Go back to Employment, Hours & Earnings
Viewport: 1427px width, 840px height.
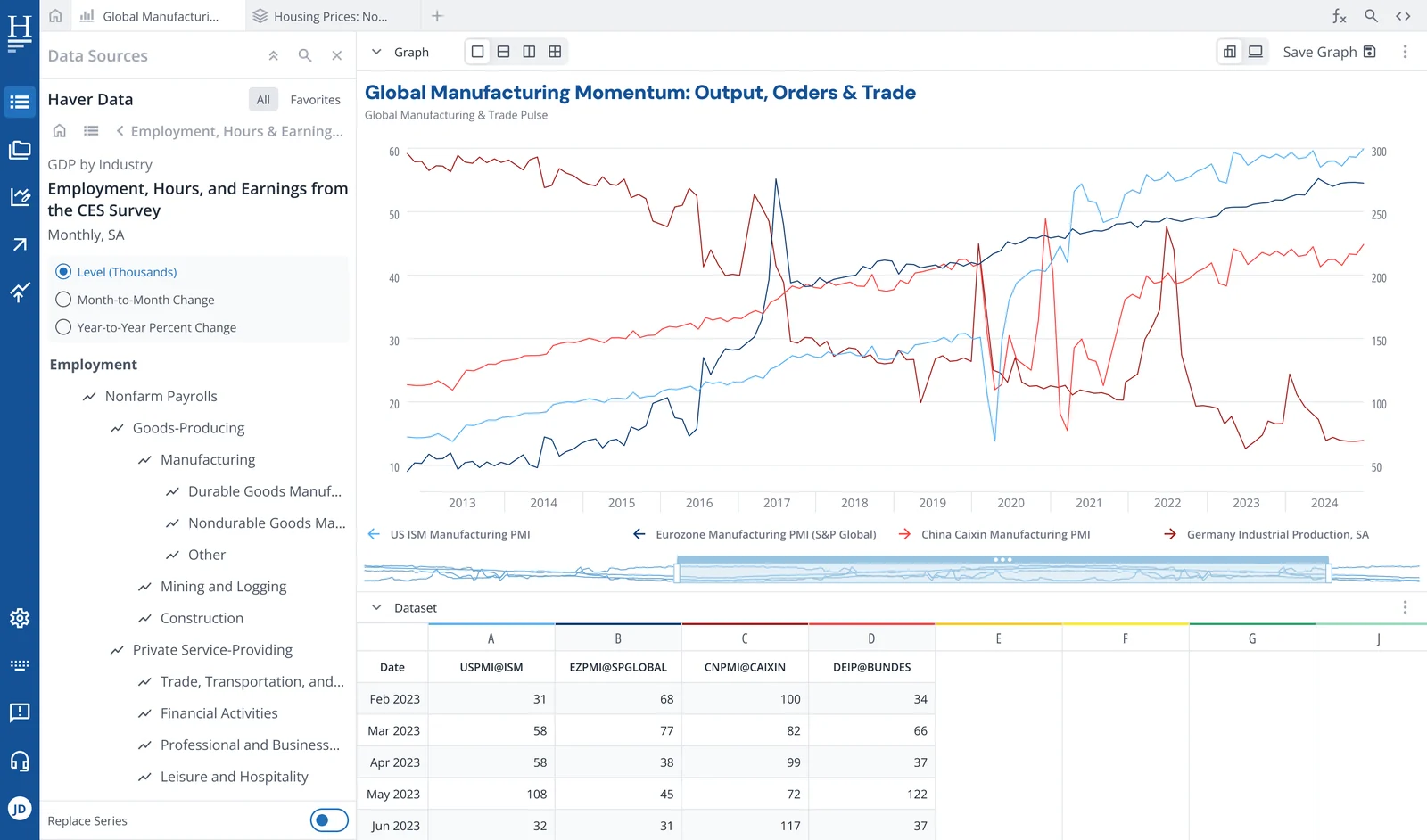click(x=228, y=131)
